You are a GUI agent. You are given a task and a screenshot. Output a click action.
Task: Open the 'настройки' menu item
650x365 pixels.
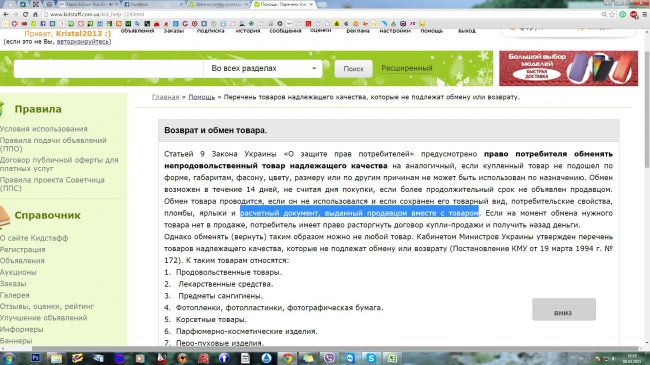click(x=395, y=31)
